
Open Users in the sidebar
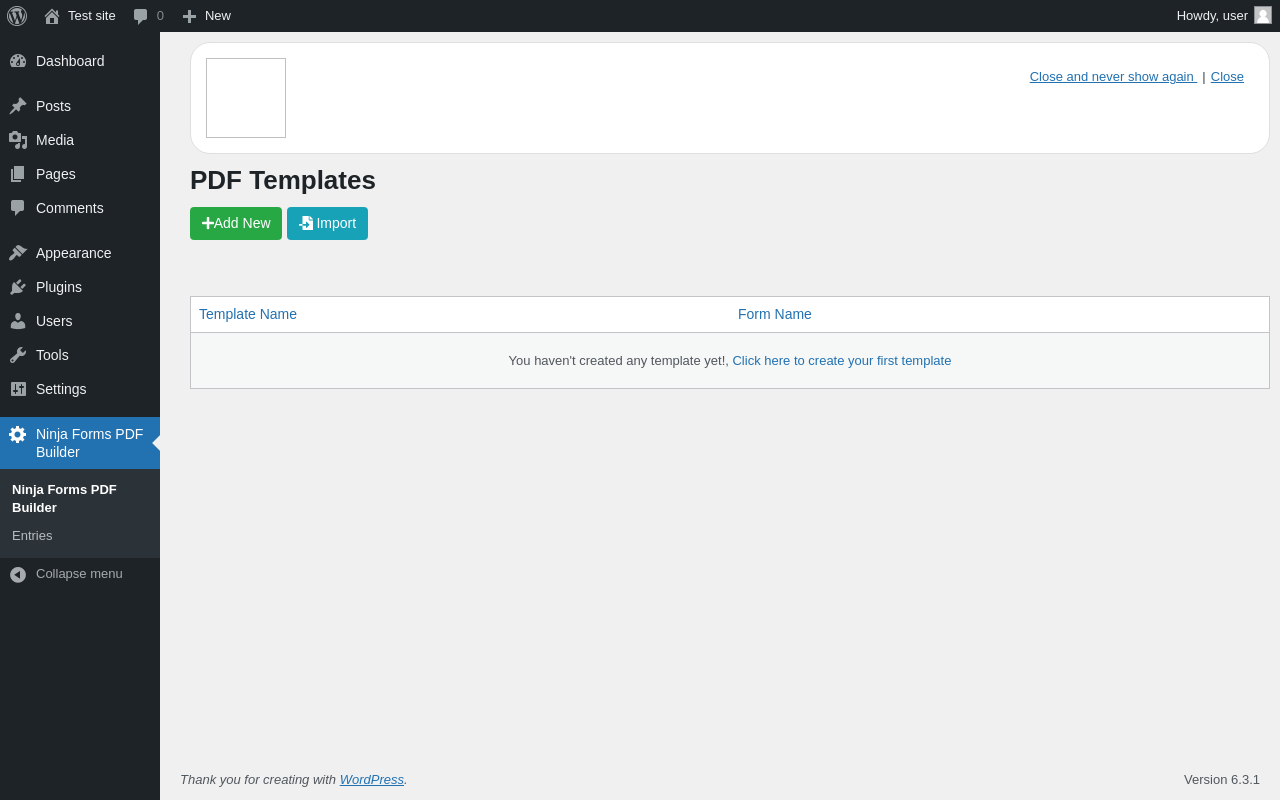[x=80, y=321]
